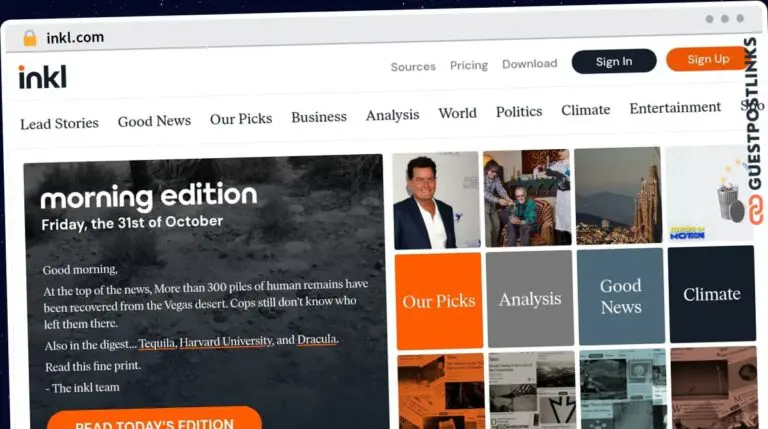Open the grey newspaper collage thumbnail
Screen dimensions: 768x429
click(532, 389)
